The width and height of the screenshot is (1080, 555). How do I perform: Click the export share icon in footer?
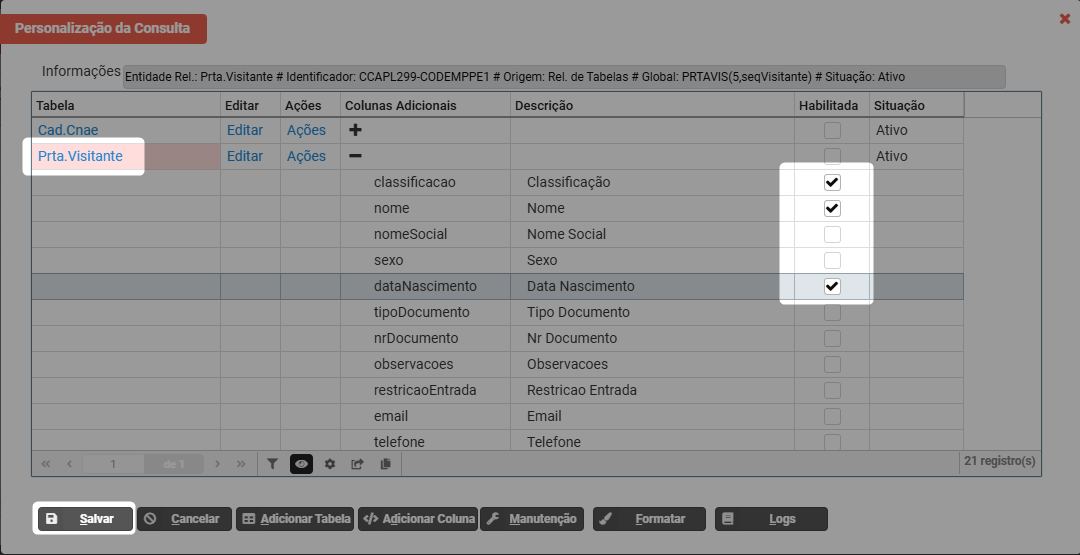coord(357,464)
